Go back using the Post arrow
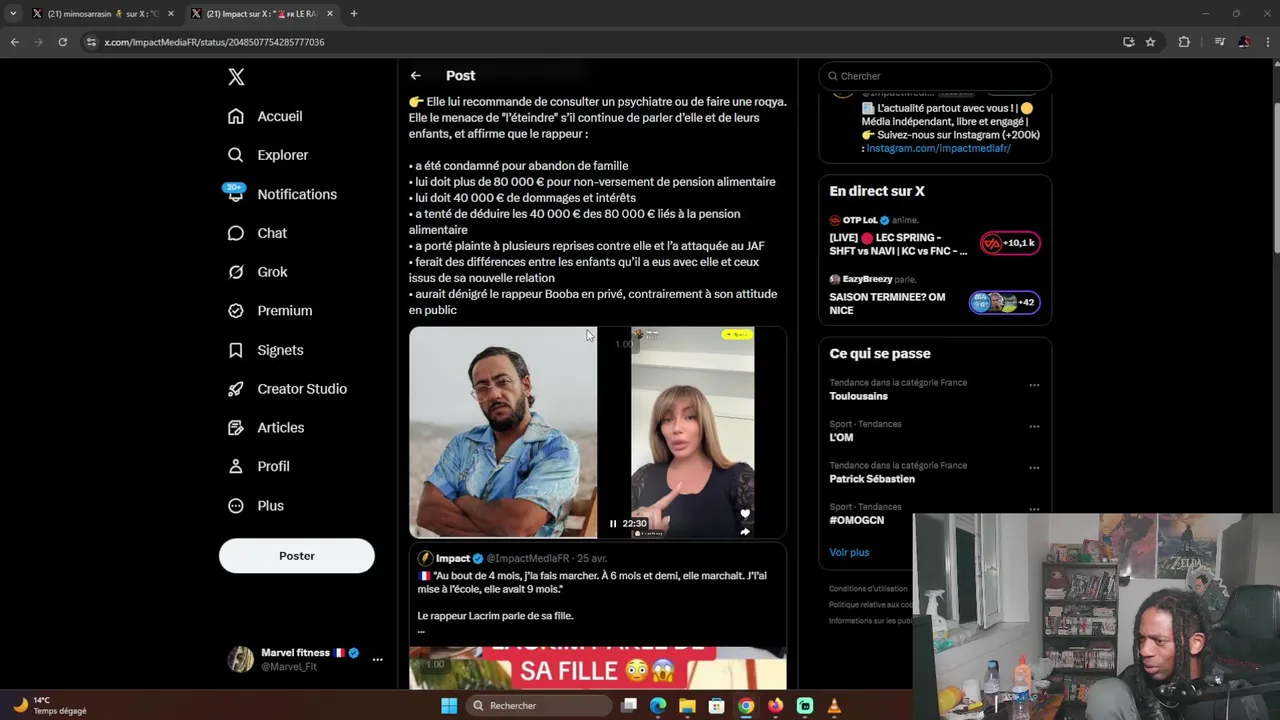 point(416,76)
